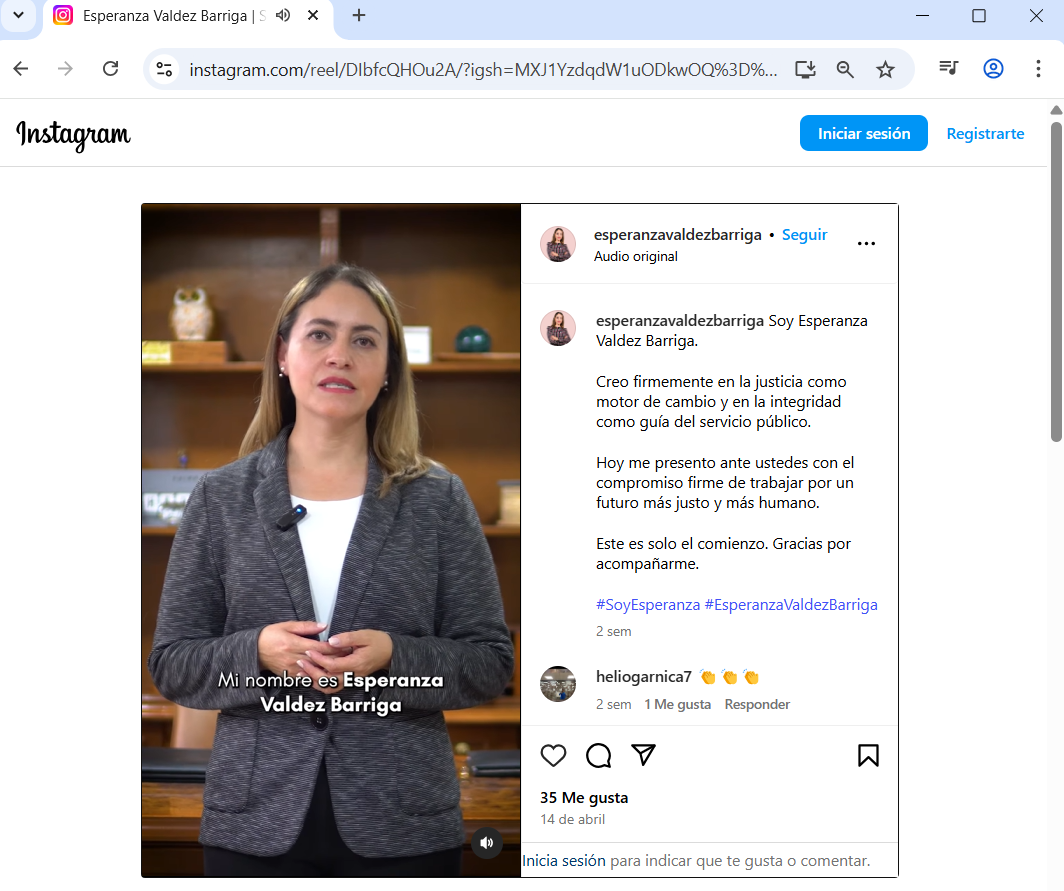
Task: Click Audio original link
Action: click(635, 257)
